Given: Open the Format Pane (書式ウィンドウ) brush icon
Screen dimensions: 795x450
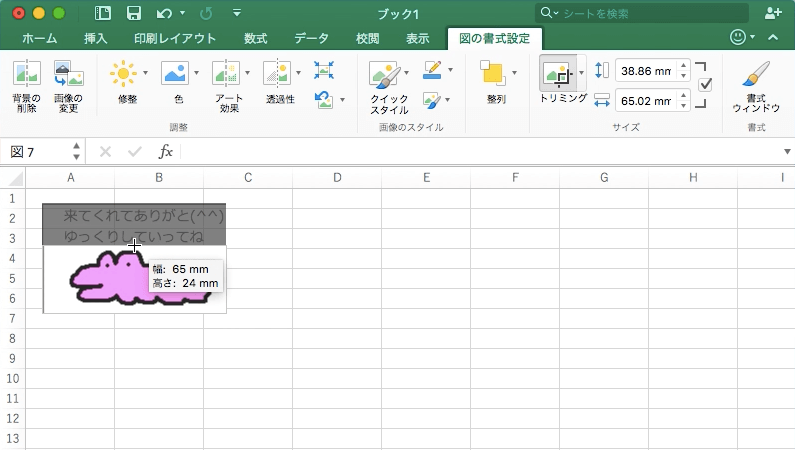Looking at the screenshot, I should click(x=755, y=74).
